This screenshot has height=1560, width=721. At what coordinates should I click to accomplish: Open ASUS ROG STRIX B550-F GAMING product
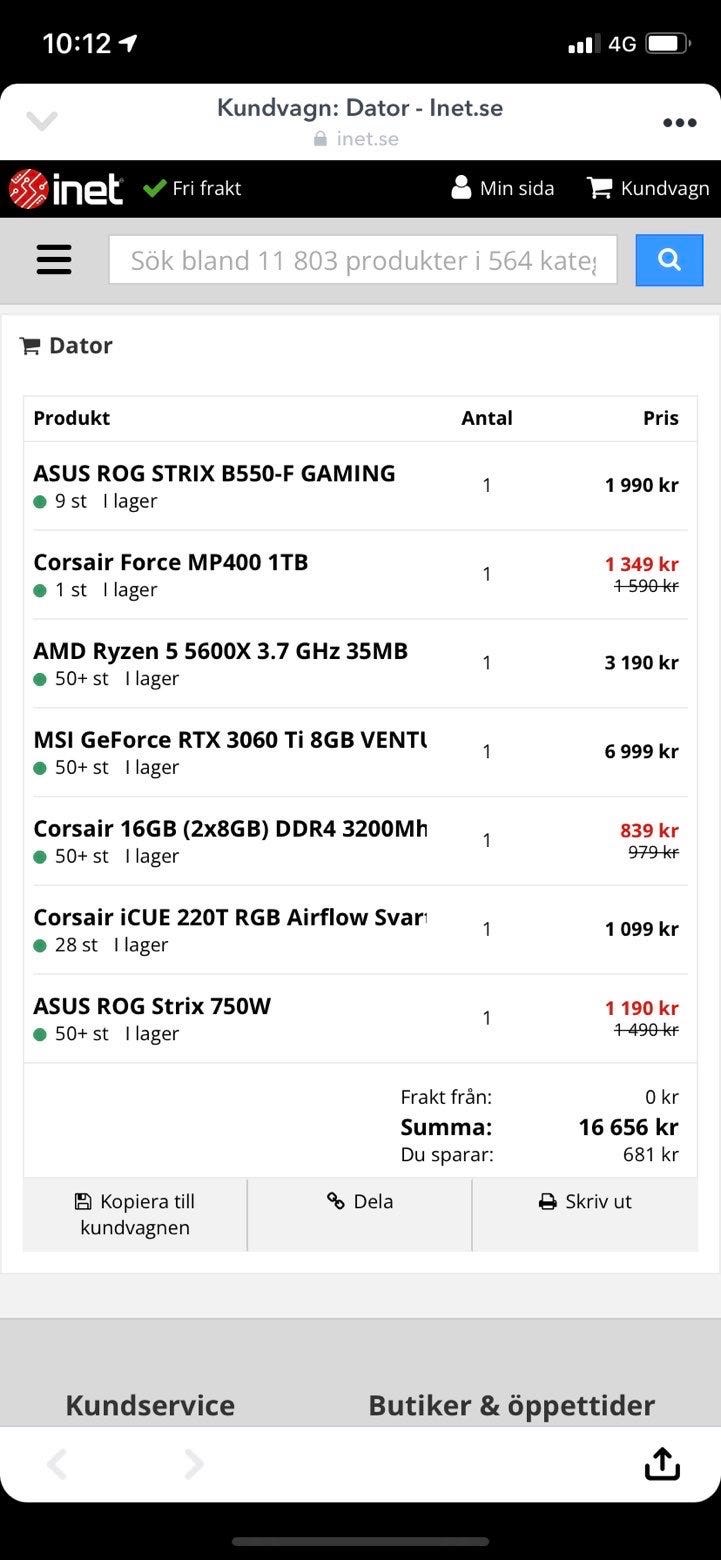[x=214, y=474]
